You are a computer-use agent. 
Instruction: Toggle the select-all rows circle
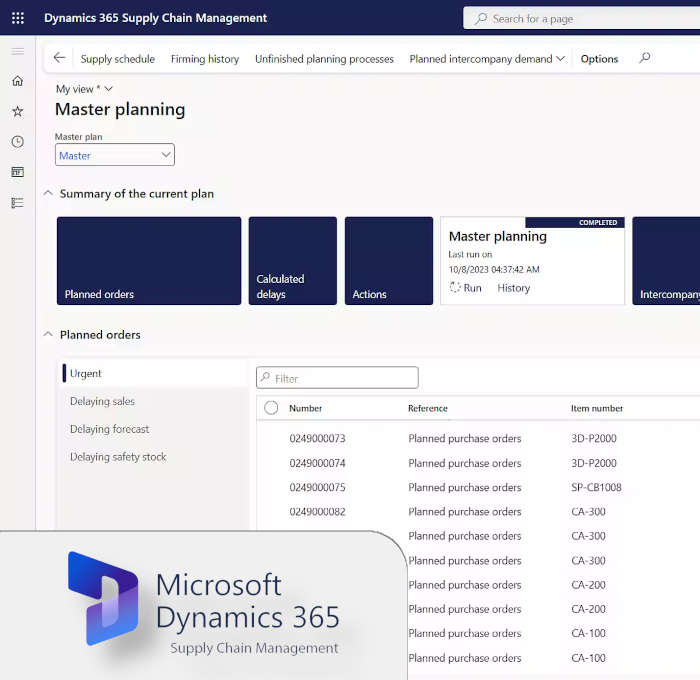[x=271, y=408]
